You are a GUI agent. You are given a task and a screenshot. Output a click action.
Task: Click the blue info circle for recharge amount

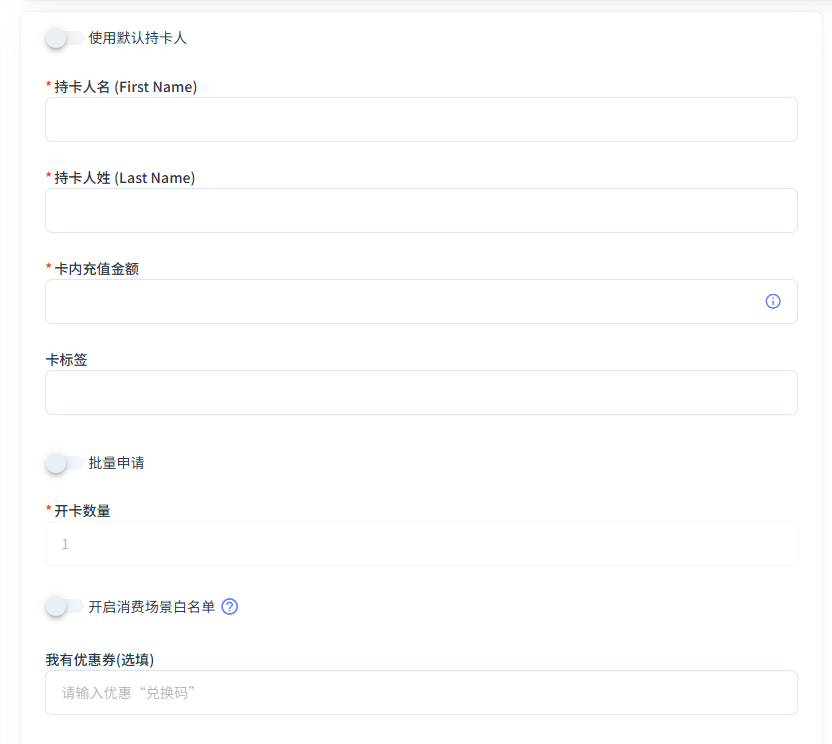[772, 301]
